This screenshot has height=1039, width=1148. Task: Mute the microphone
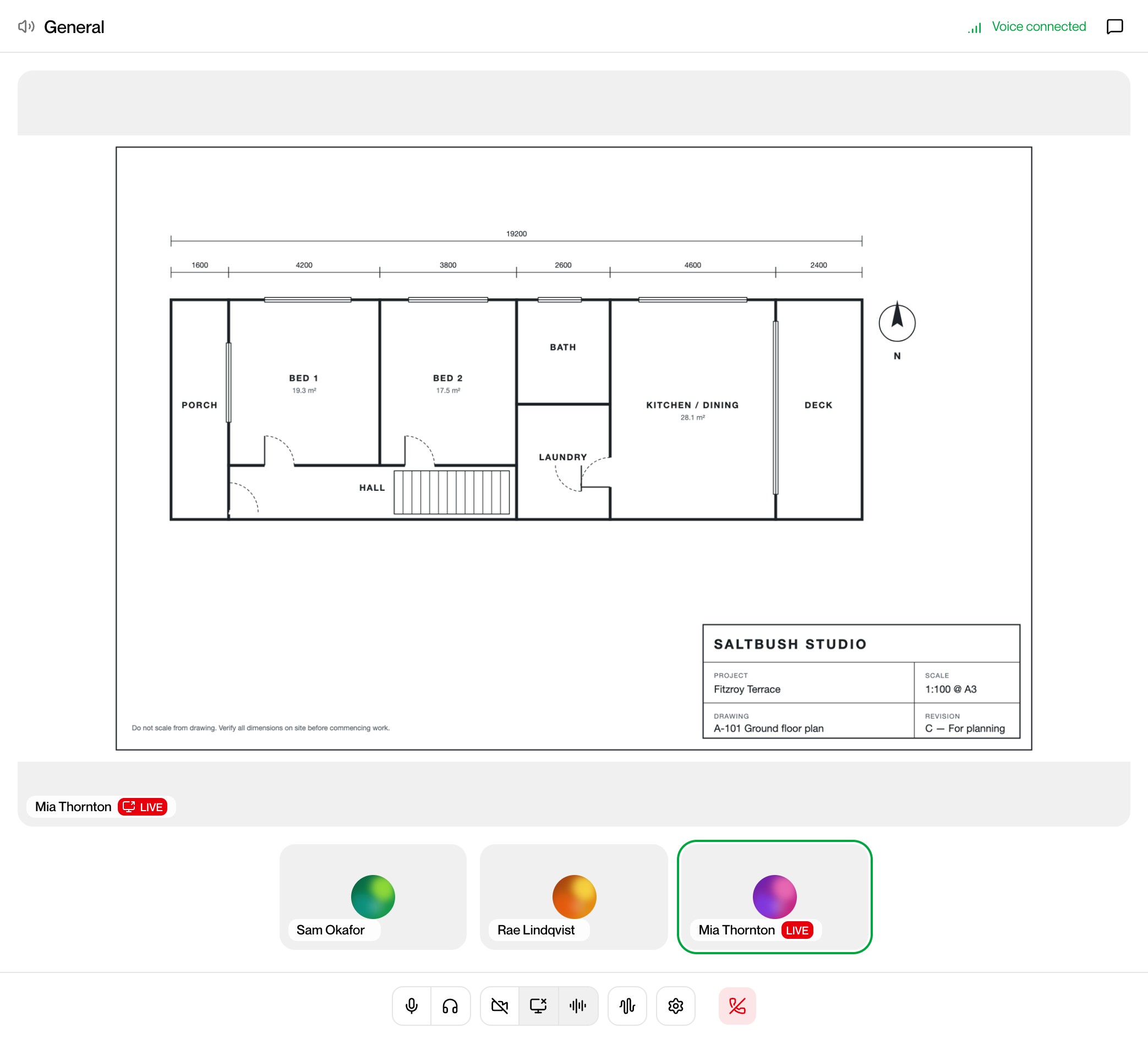(x=411, y=1005)
